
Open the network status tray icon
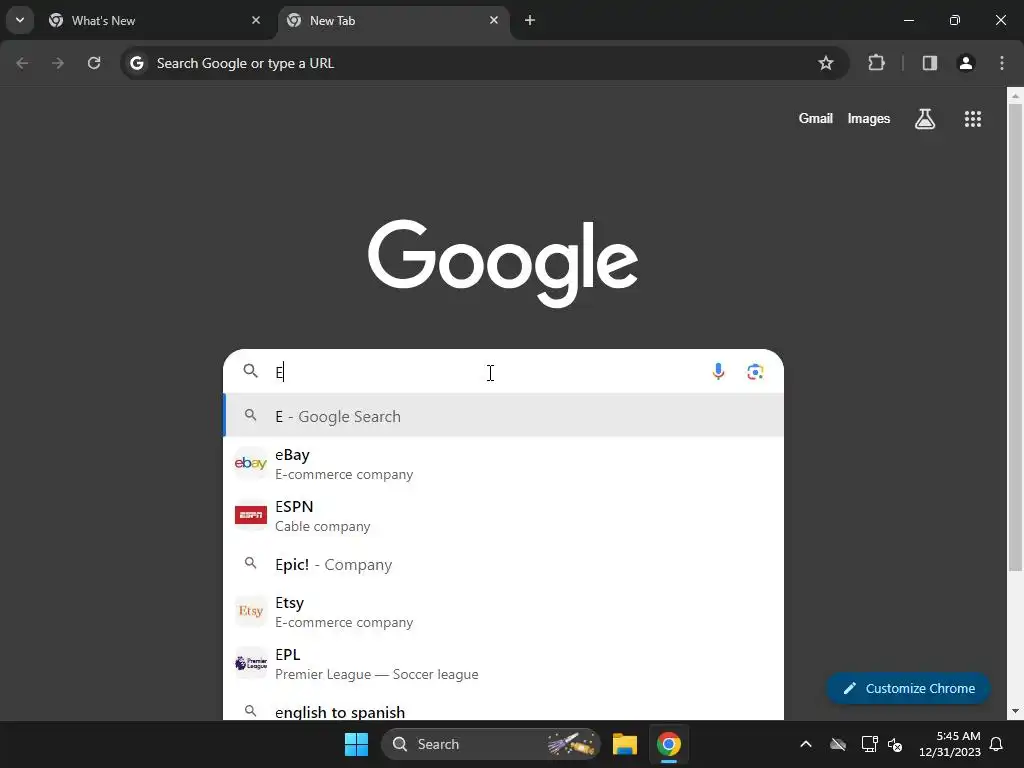pos(869,744)
